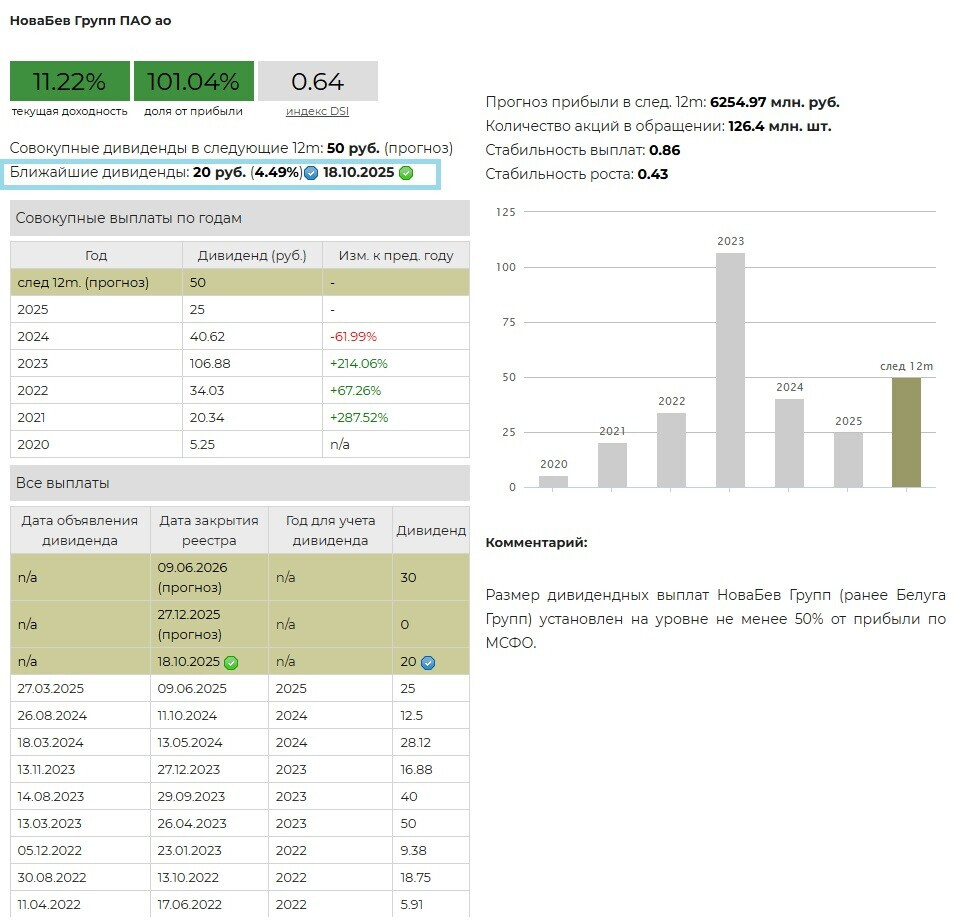The height and width of the screenshot is (921, 954).
Task: Click the 2020 bar in chart
Action: click(553, 481)
